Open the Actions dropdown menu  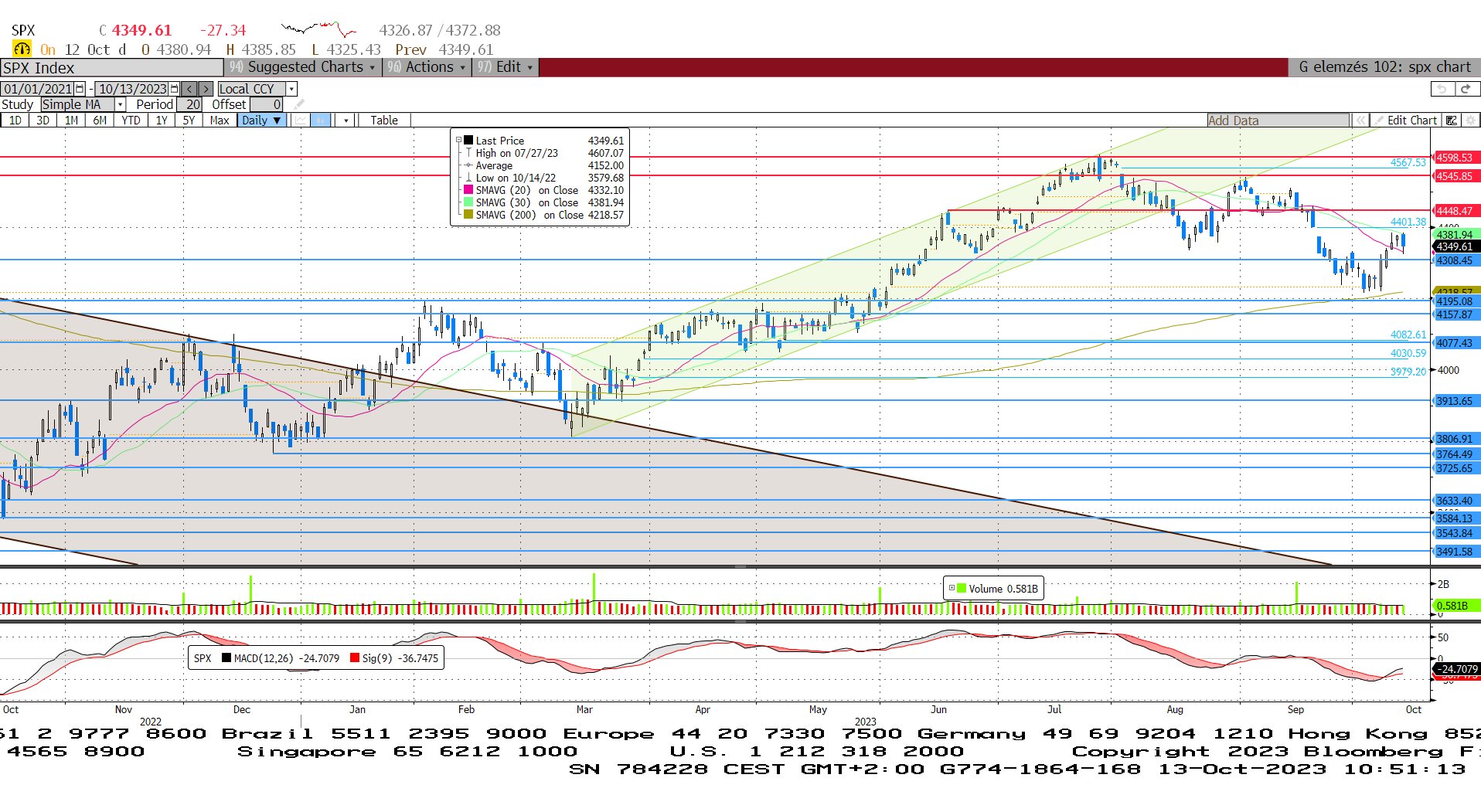tap(427, 67)
